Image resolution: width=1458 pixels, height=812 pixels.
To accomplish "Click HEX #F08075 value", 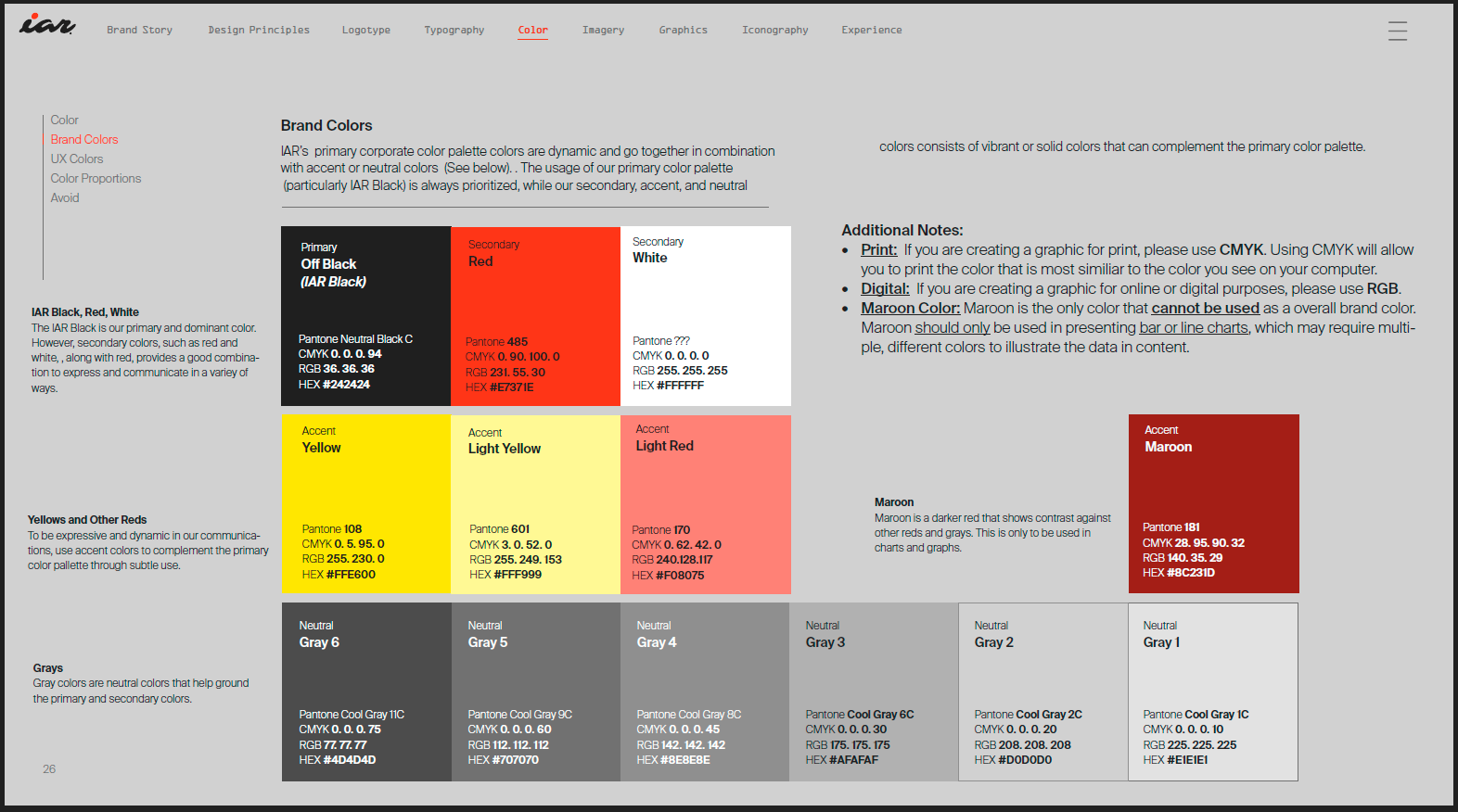I will [668, 576].
